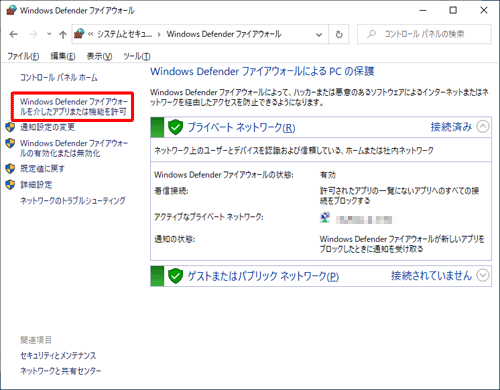Image resolution: width=500 pixels, height=390 pixels.
Task: Expand the address bar history dropdown
Action: pos(319,34)
